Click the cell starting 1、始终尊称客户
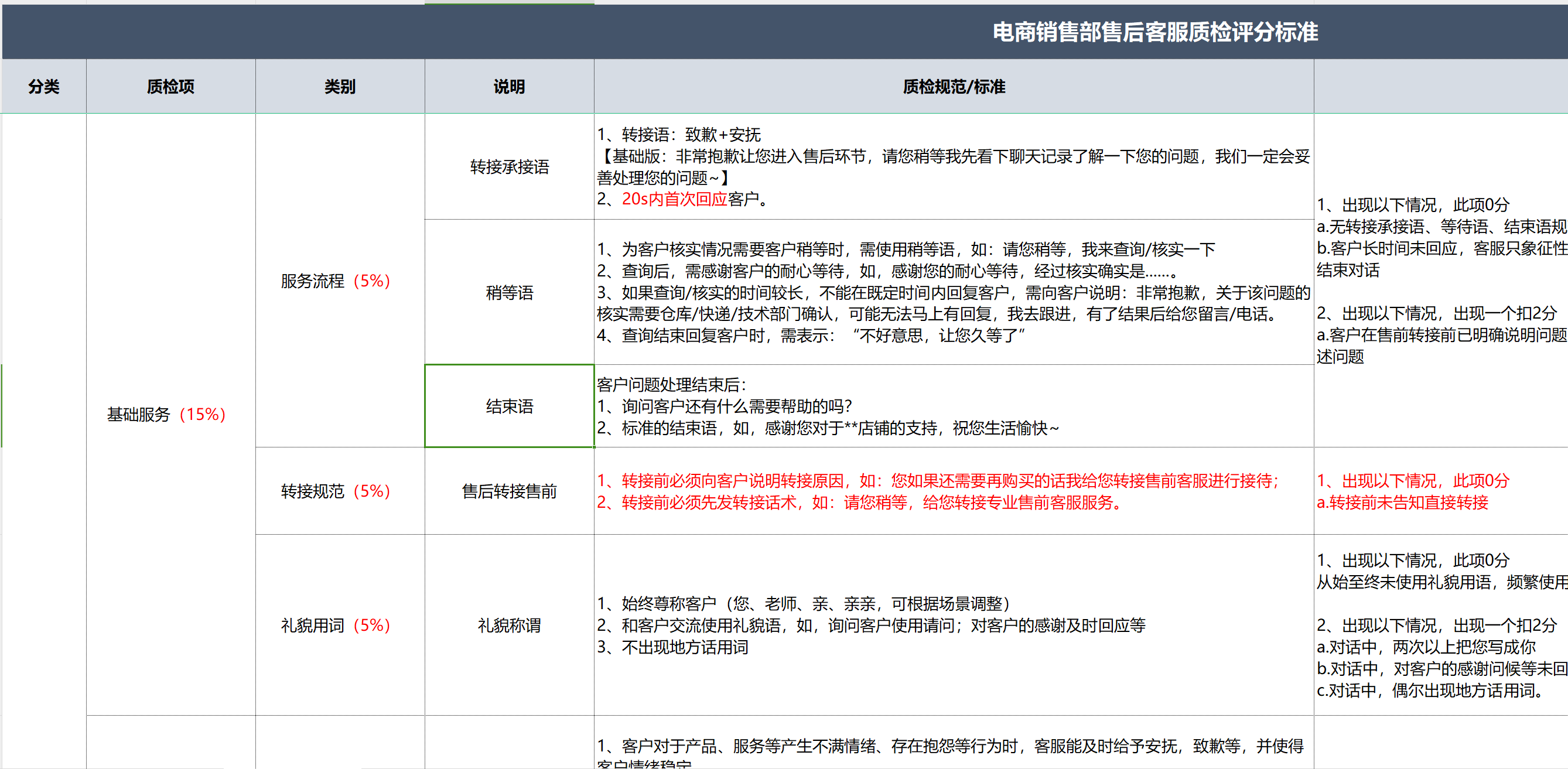The image size is (1568, 769). coord(954,625)
